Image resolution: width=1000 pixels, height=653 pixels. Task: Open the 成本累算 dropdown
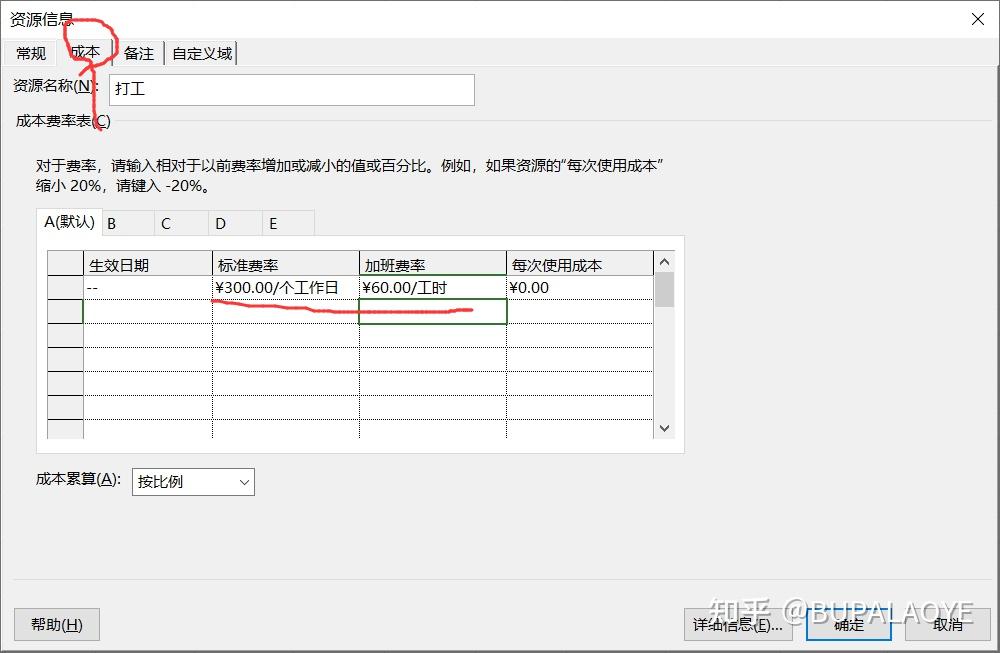click(x=240, y=481)
